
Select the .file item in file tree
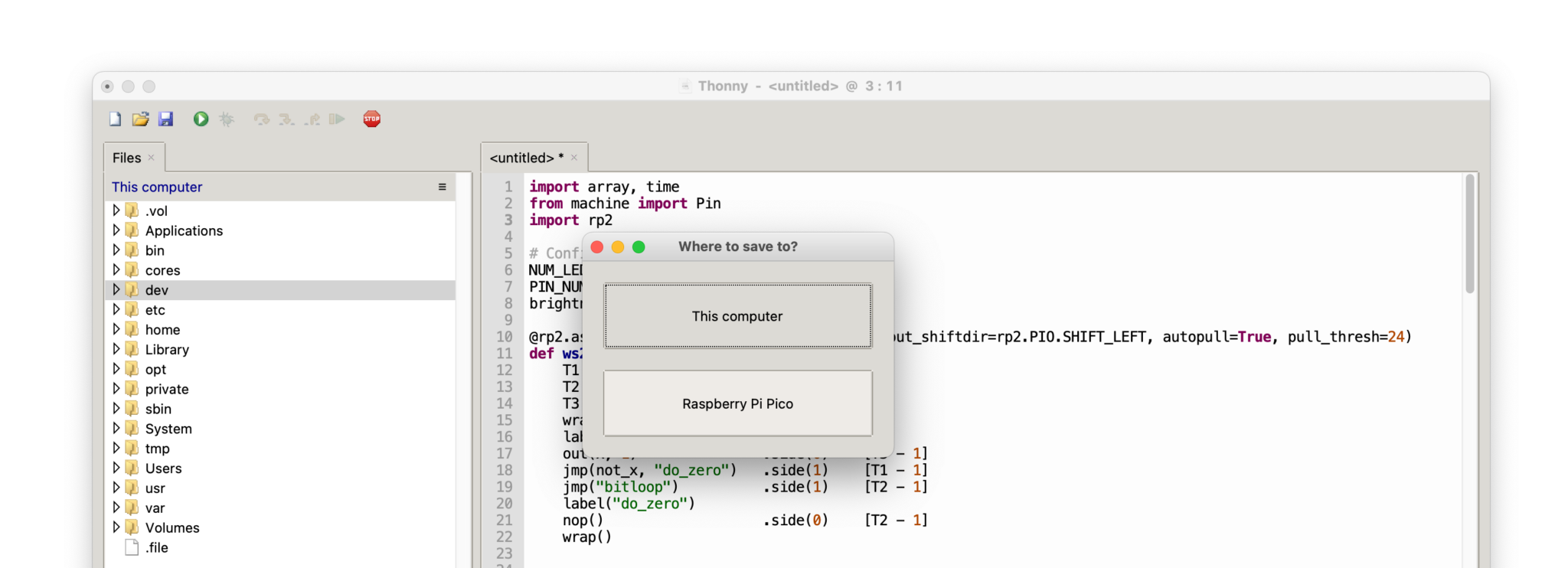(x=157, y=547)
